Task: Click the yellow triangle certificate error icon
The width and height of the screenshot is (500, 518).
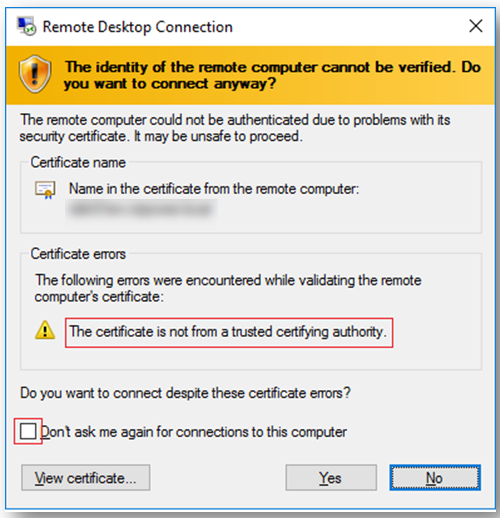Action: click(45, 330)
